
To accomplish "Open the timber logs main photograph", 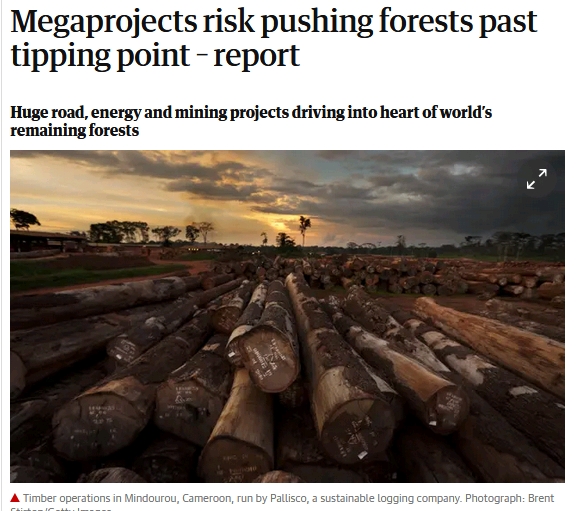I will (287, 316).
